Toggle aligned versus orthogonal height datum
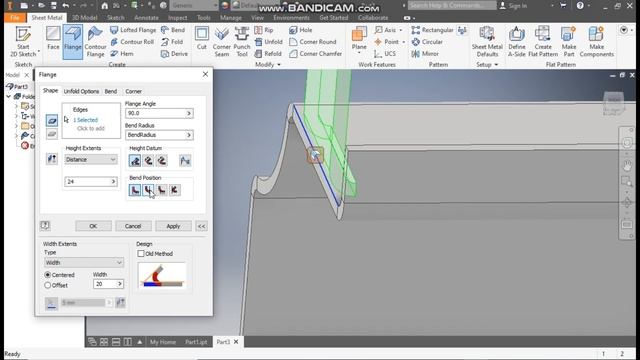640x360 pixels. 185,160
